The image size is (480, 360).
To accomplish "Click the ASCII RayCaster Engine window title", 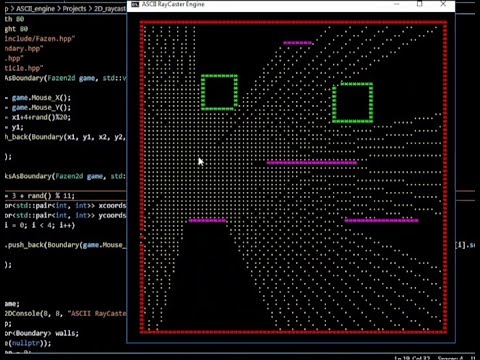I will [x=173, y=4].
